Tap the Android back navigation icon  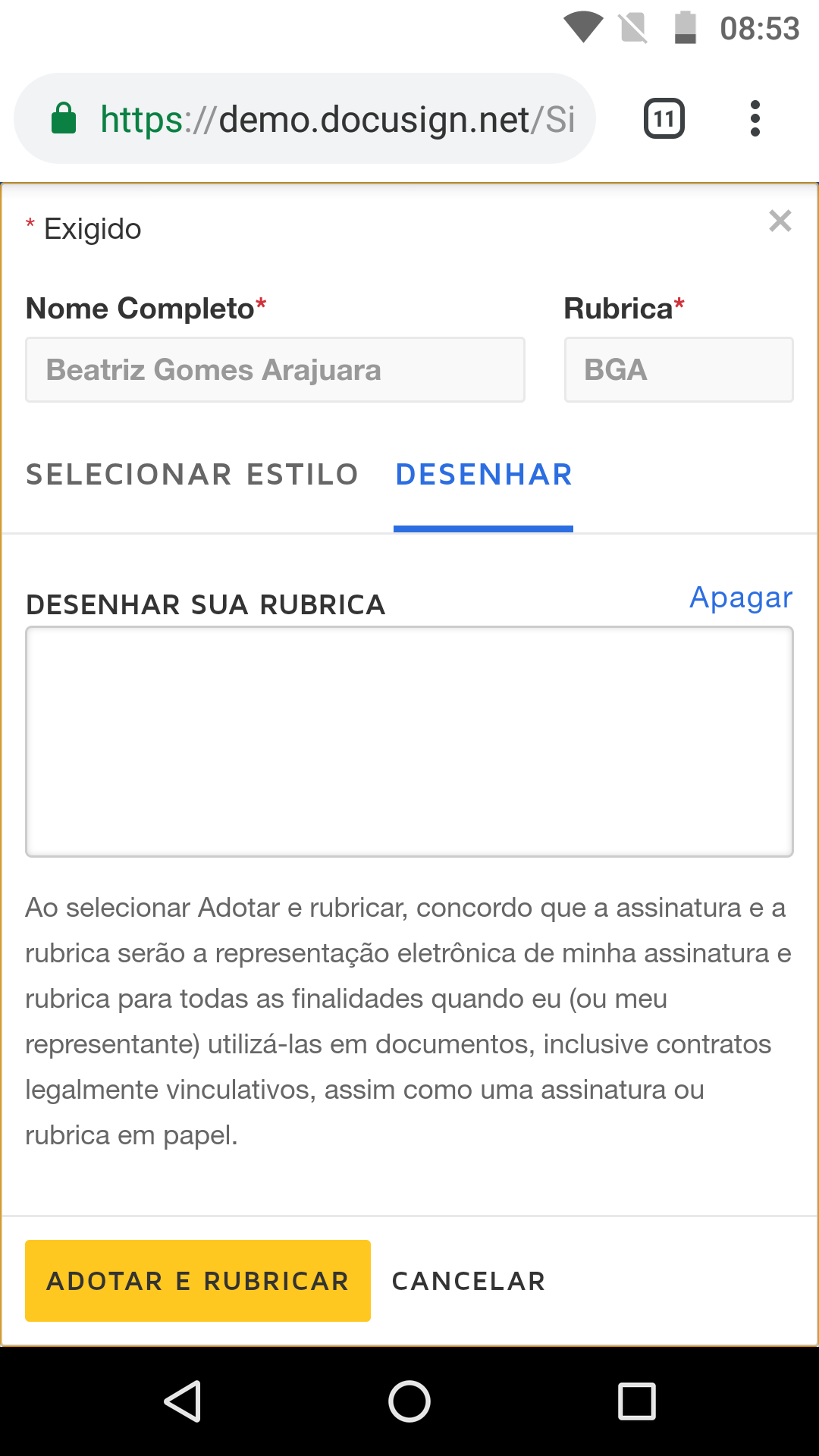[x=183, y=1401]
